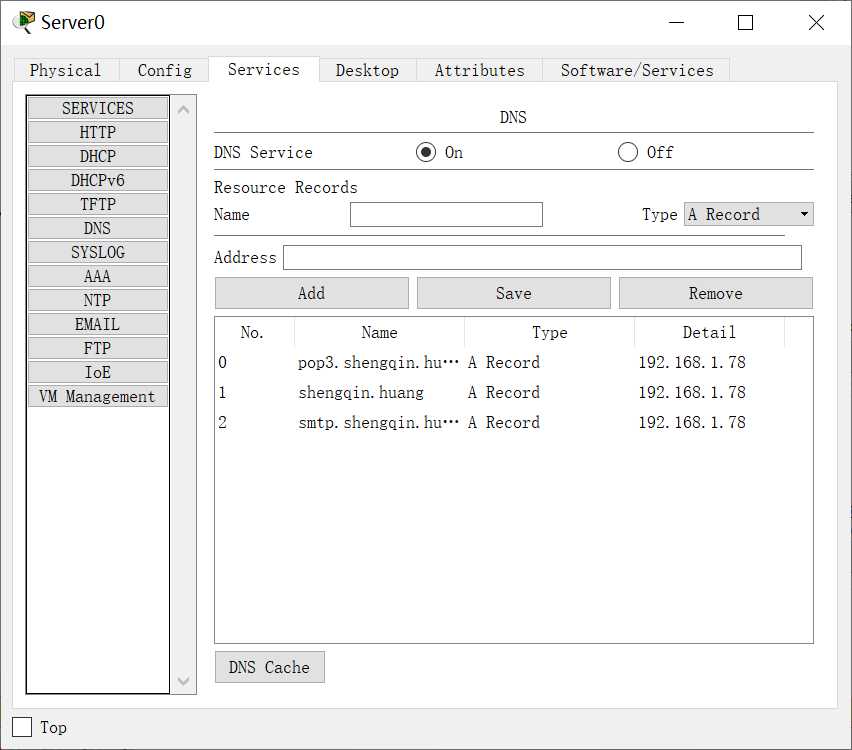Click the services list scroll down arrow

coord(183,680)
